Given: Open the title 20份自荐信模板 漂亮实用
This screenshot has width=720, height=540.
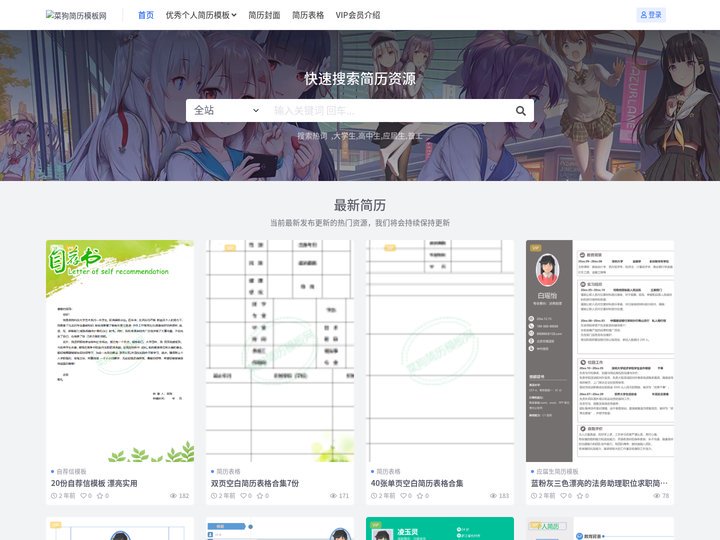Looking at the screenshot, I should (94, 484).
